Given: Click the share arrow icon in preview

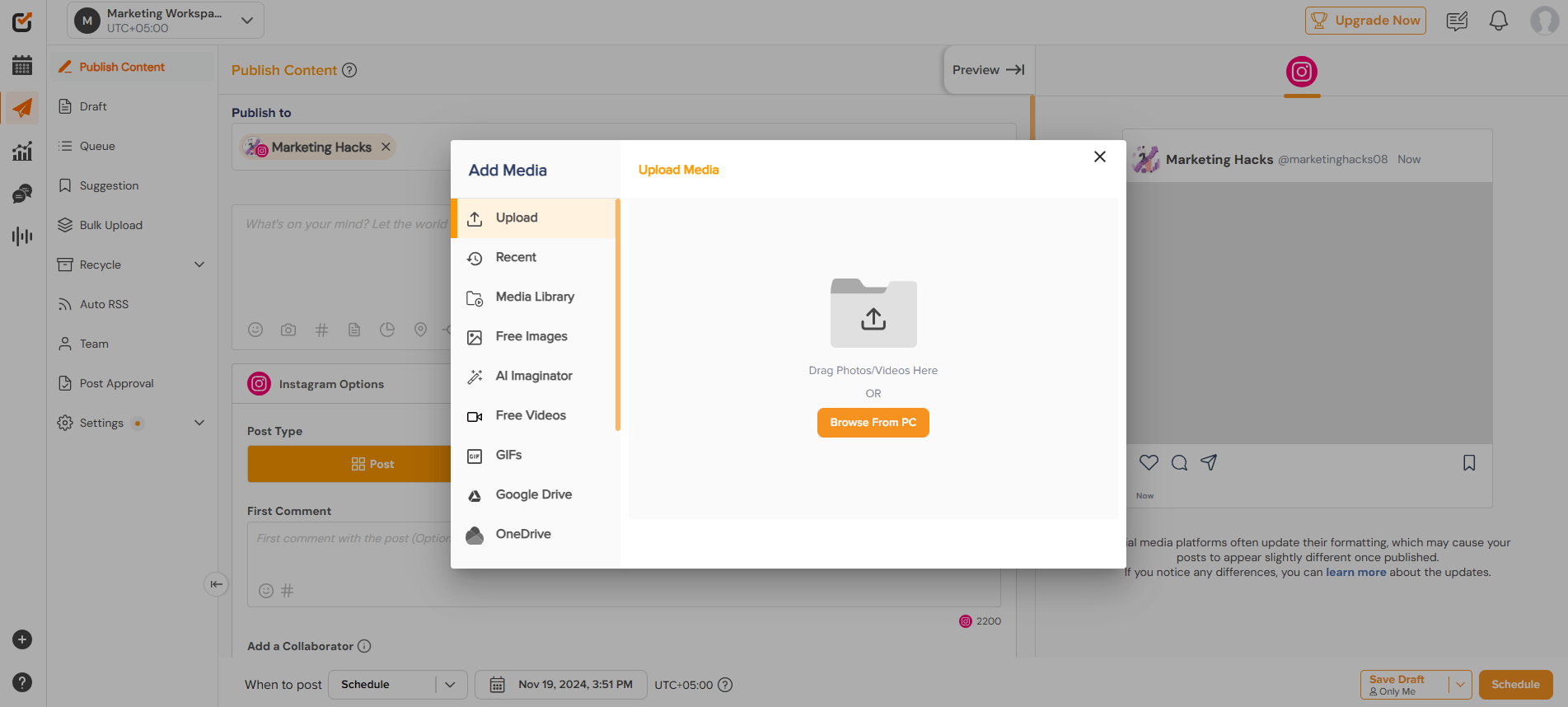Looking at the screenshot, I should (1209, 462).
